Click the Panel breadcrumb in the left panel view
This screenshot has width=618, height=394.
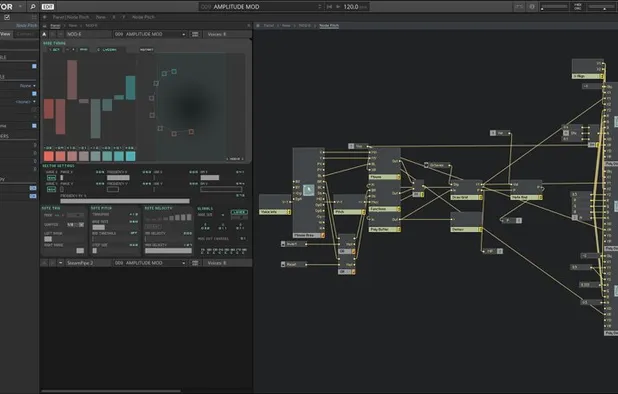[56, 26]
